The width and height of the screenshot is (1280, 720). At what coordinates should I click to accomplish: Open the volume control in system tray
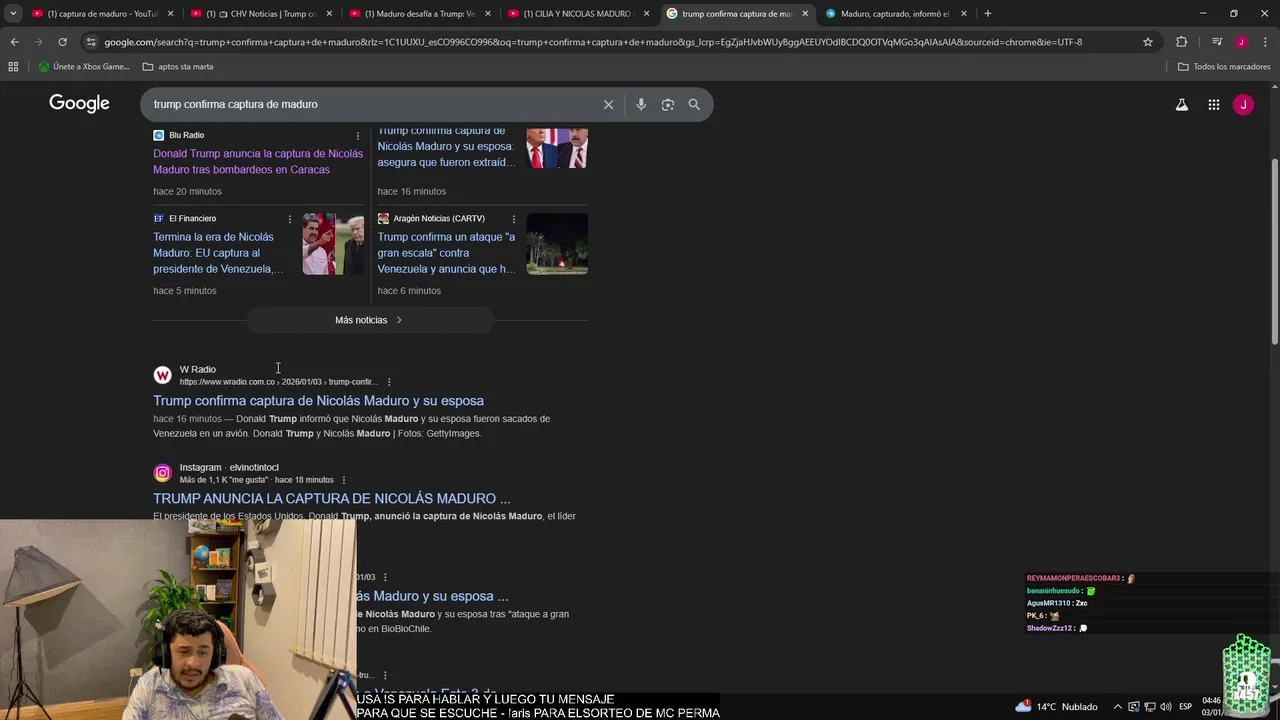point(1166,706)
